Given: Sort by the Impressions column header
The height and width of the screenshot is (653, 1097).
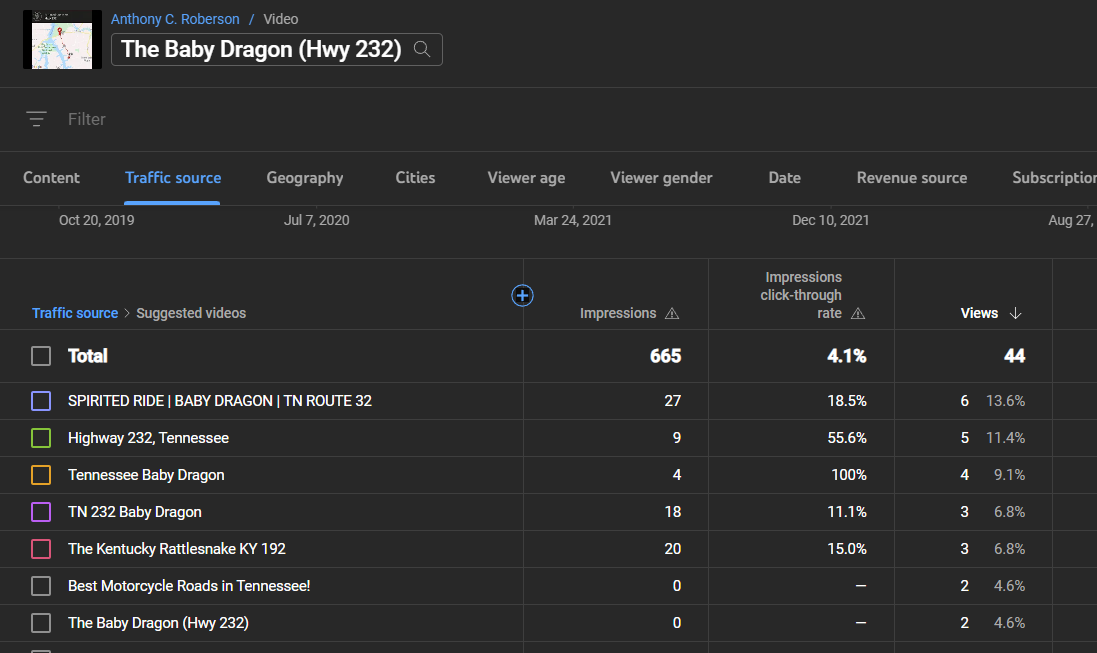Looking at the screenshot, I should click(x=618, y=313).
